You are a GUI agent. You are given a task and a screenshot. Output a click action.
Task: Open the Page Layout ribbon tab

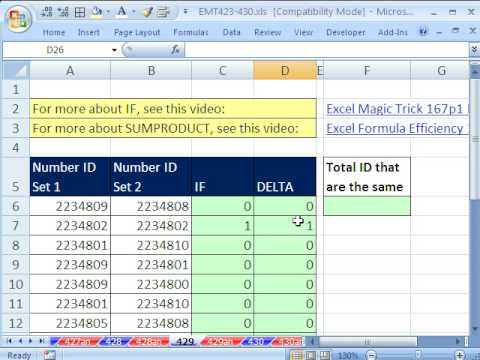click(137, 32)
